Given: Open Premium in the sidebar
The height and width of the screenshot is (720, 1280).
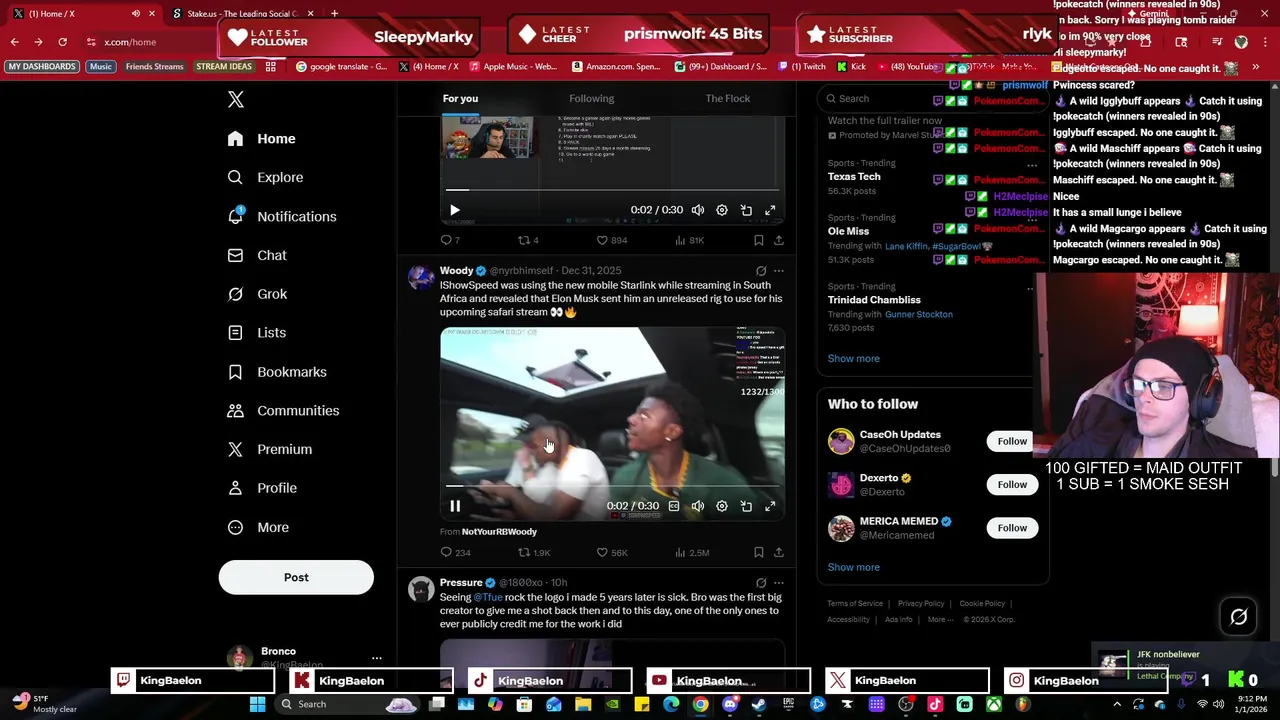Looking at the screenshot, I should (x=269, y=449).
